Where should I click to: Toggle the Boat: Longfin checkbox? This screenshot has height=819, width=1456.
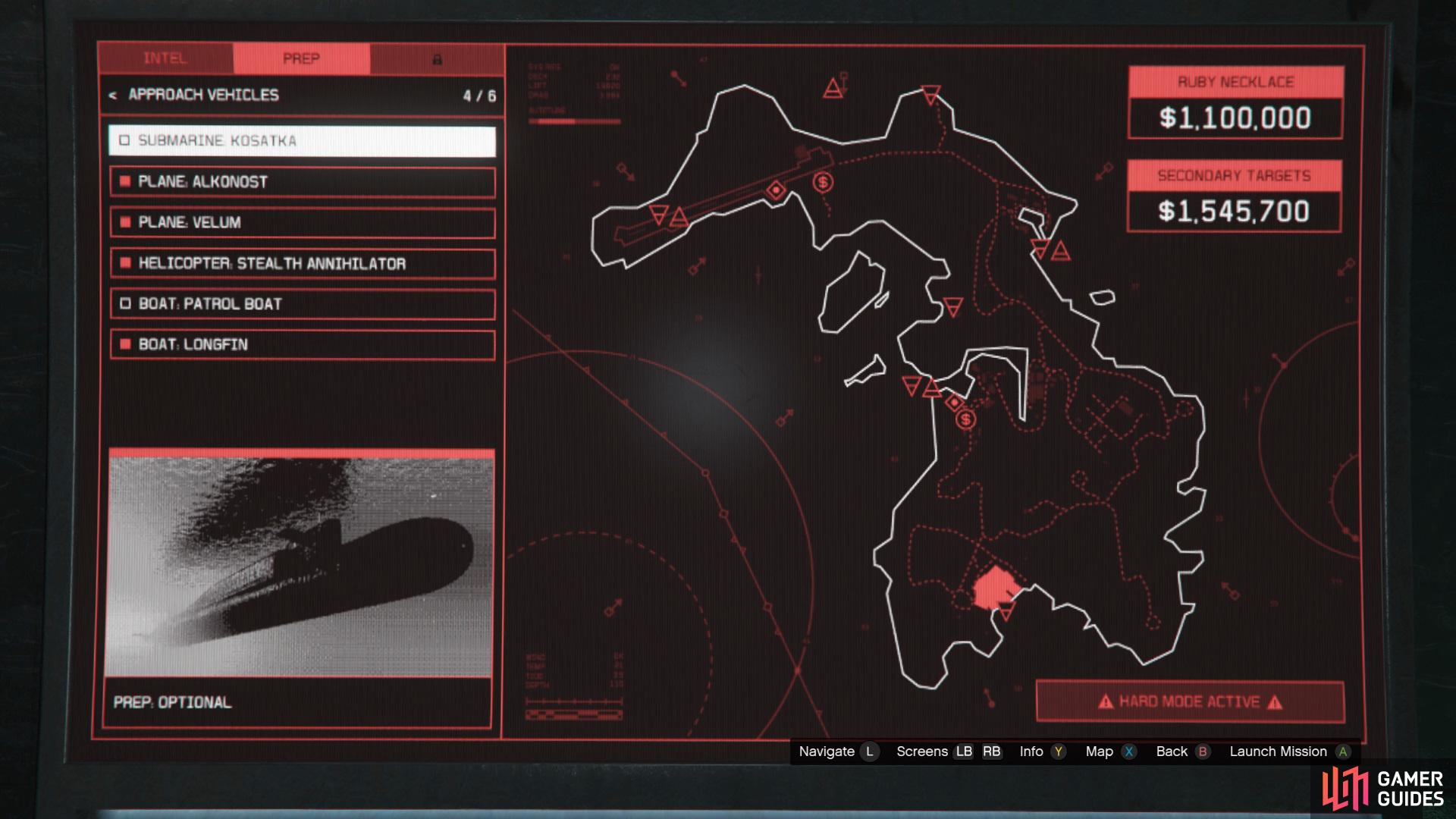125,344
